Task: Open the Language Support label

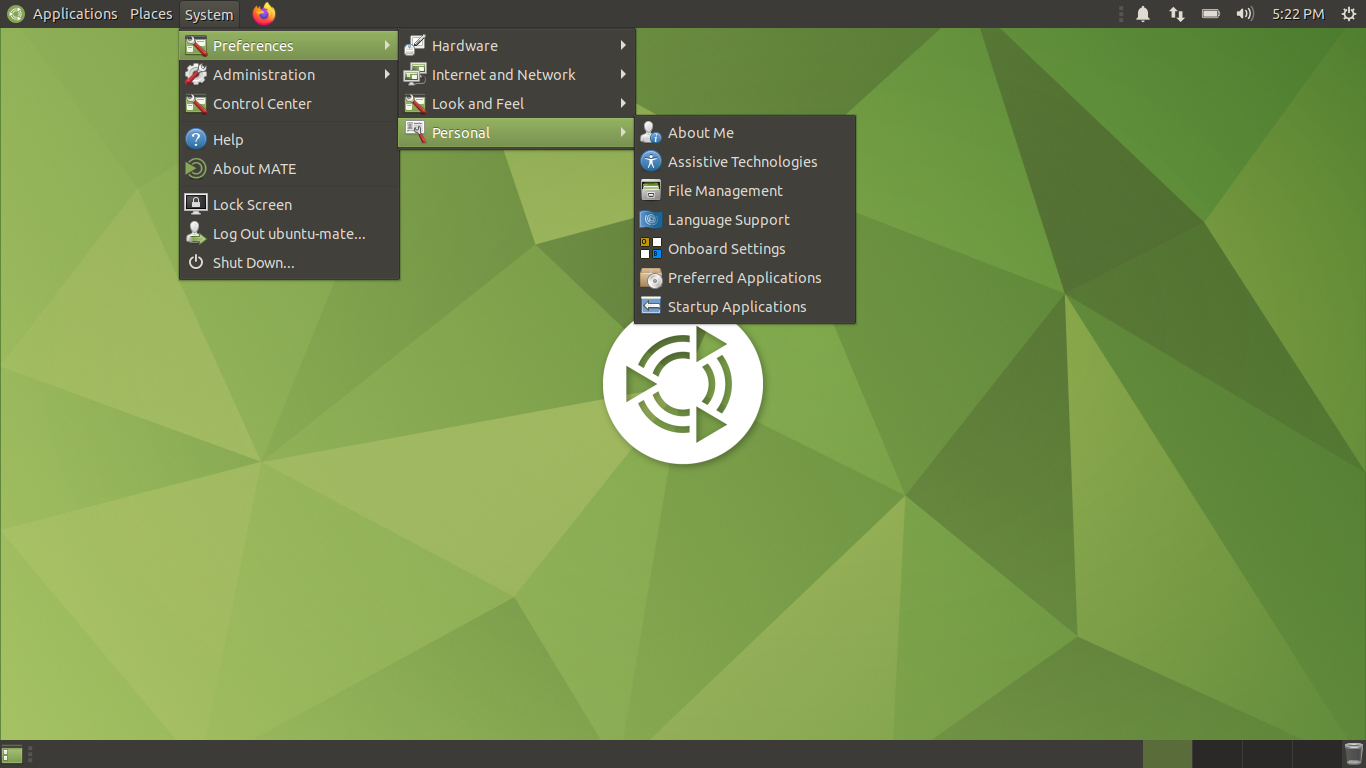Action: pos(729,220)
